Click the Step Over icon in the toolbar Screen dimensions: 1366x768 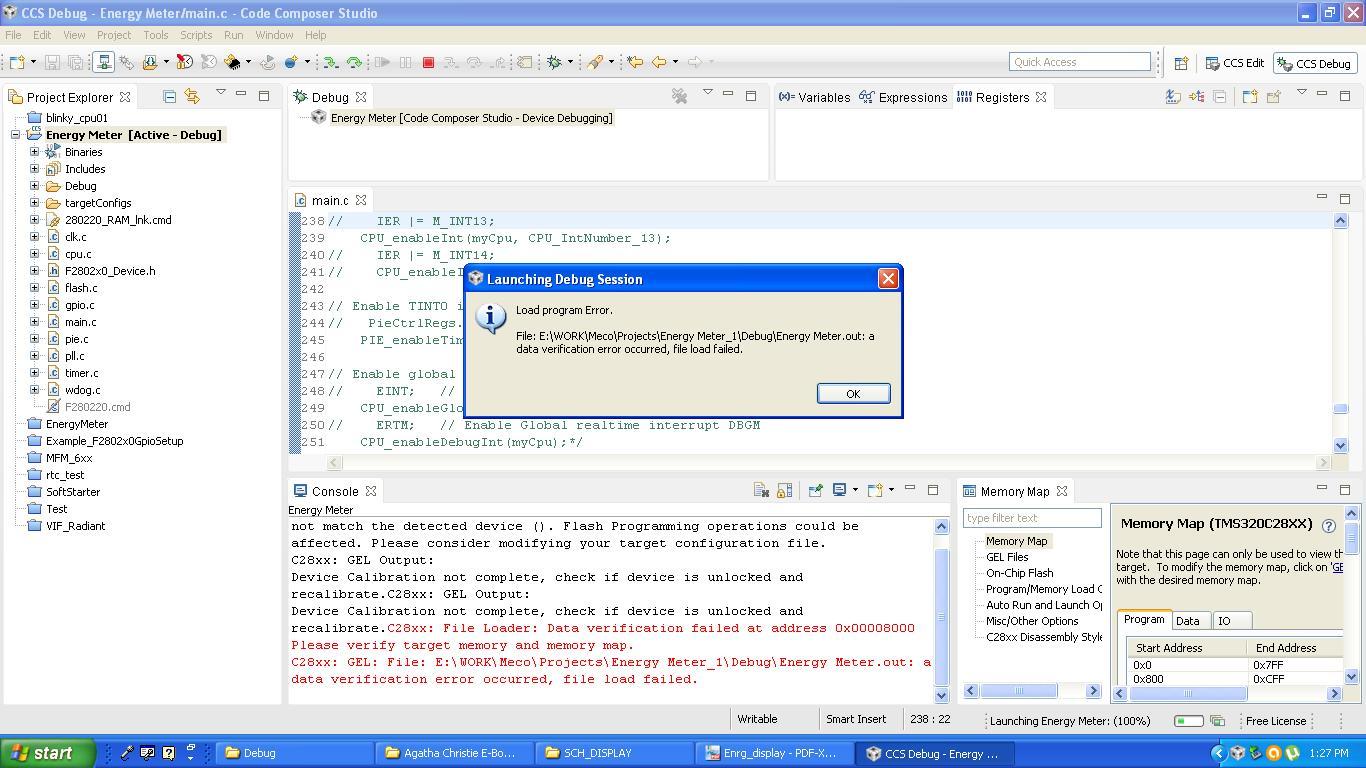click(x=475, y=63)
